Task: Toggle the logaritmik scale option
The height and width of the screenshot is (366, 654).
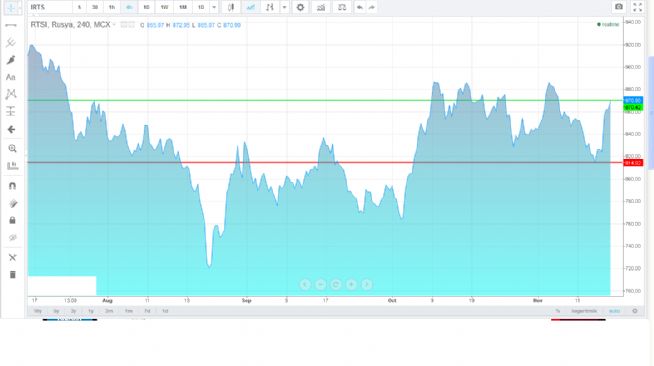Action: tap(584, 311)
